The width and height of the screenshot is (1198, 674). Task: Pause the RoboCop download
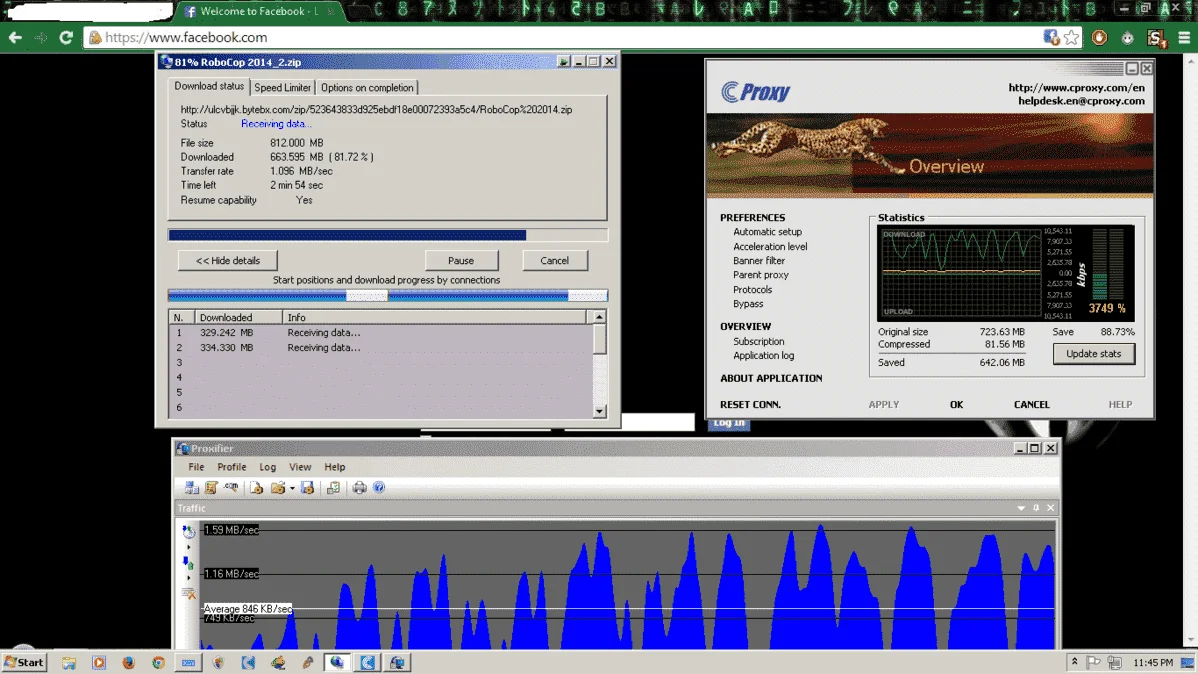[x=461, y=261]
